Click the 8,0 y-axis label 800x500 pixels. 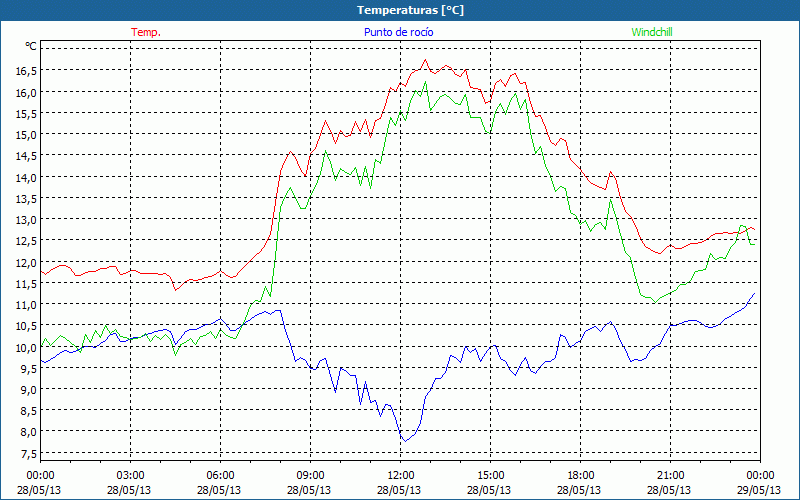(x=28, y=432)
